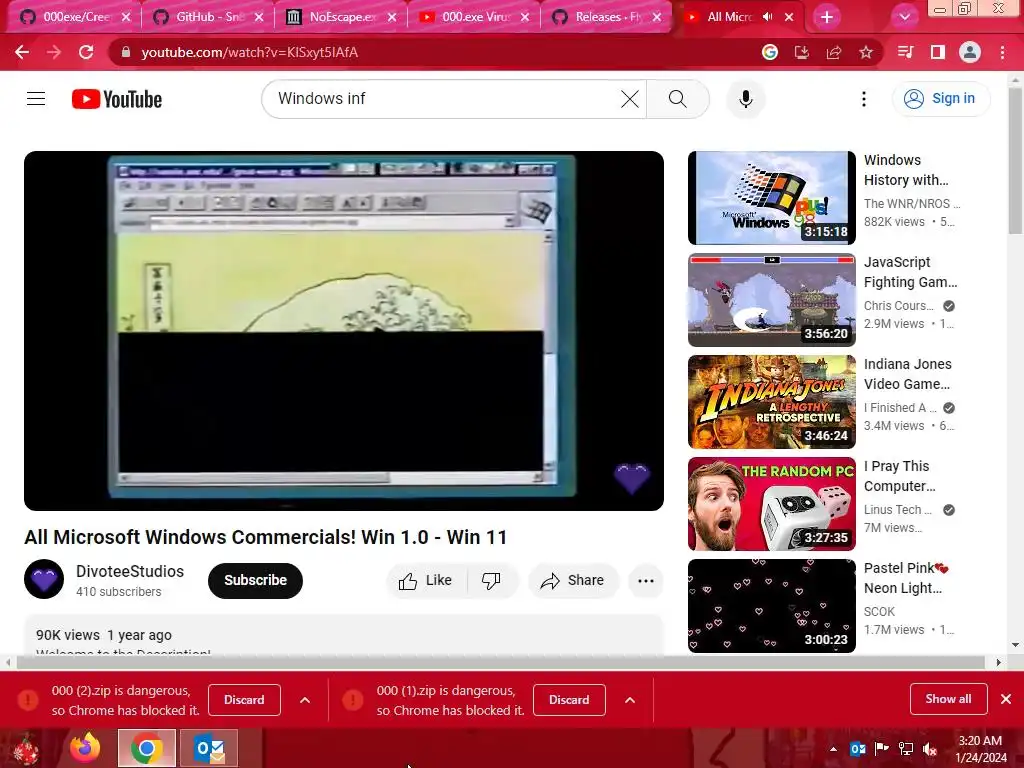Go back with the browser back arrow

coord(22,52)
